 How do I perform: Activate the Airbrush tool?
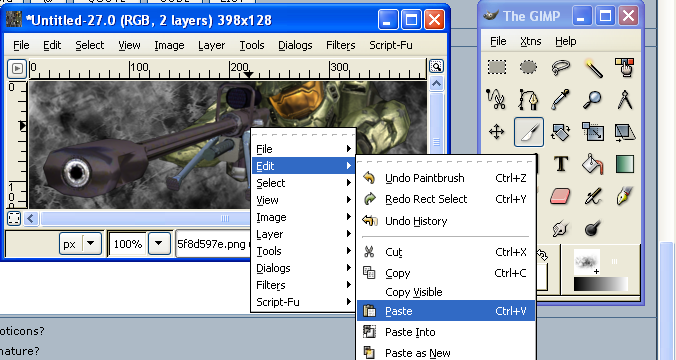coord(593,197)
